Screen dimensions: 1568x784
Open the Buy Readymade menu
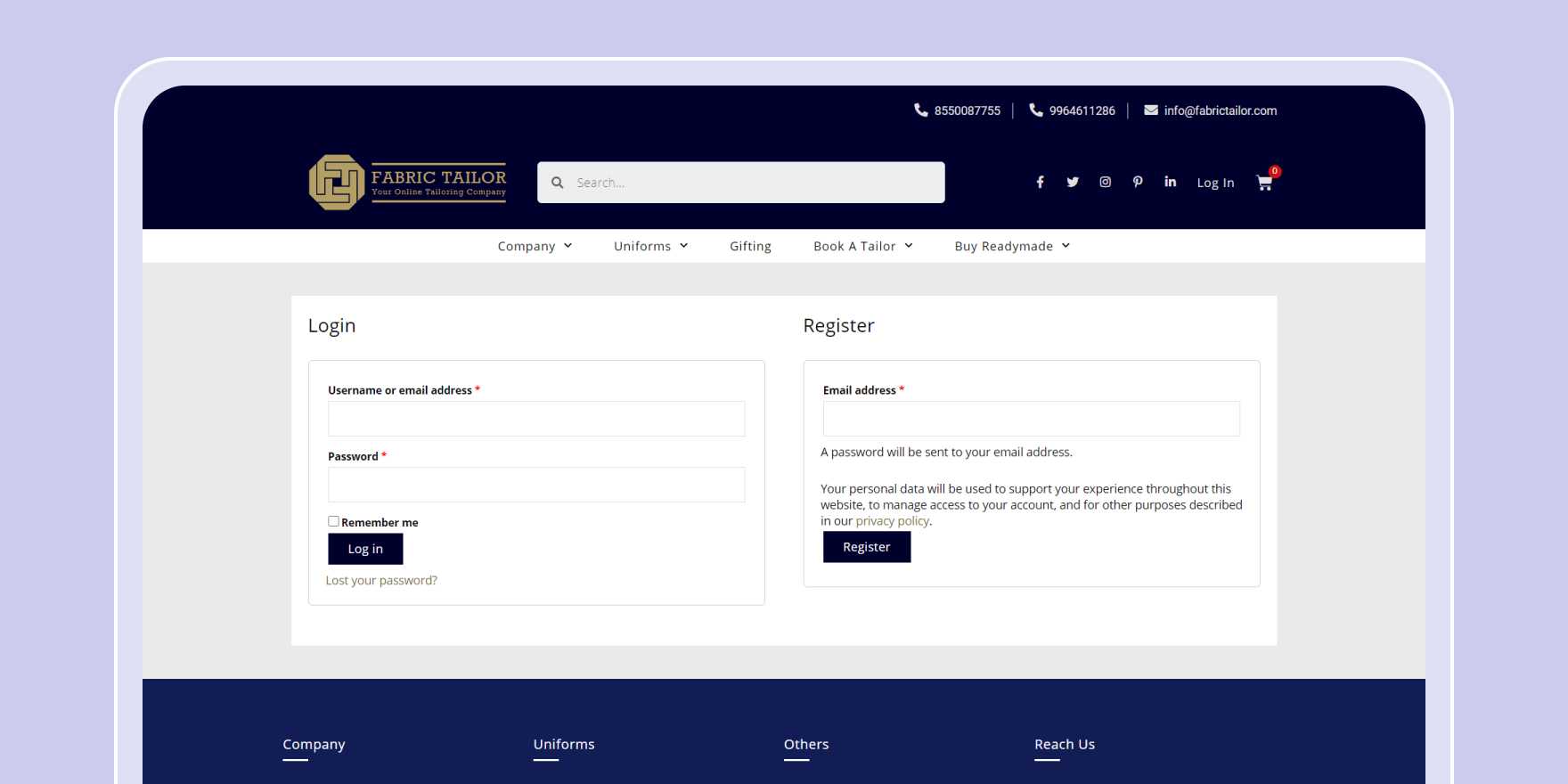tap(1012, 247)
